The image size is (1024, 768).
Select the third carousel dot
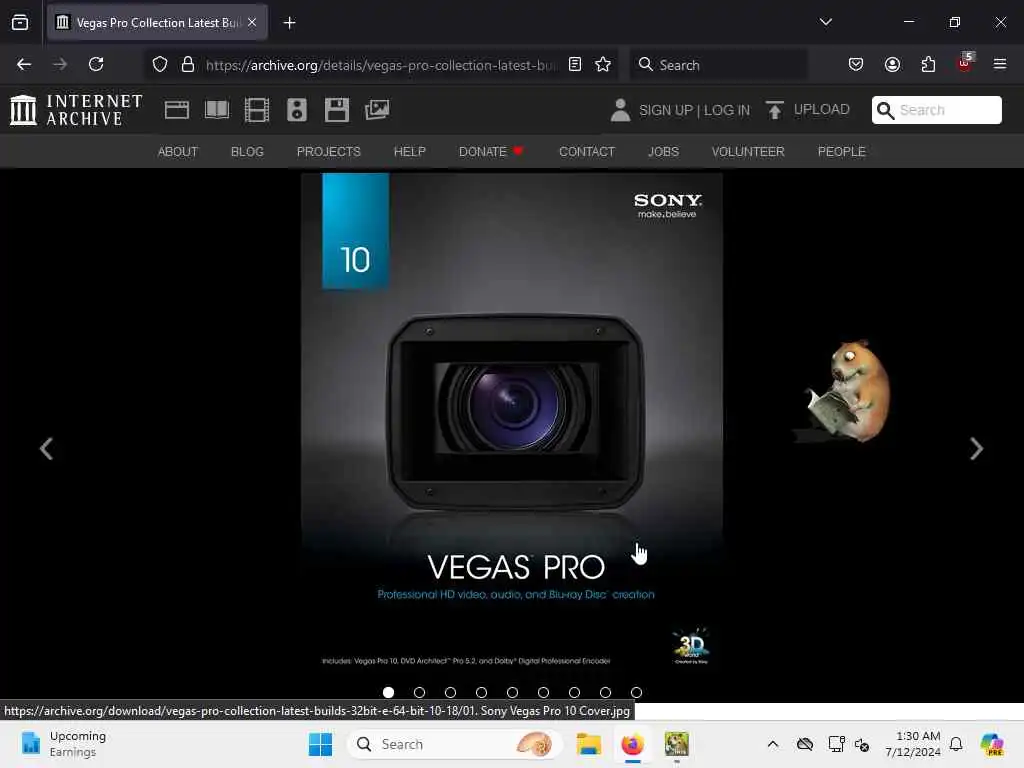coord(451,692)
